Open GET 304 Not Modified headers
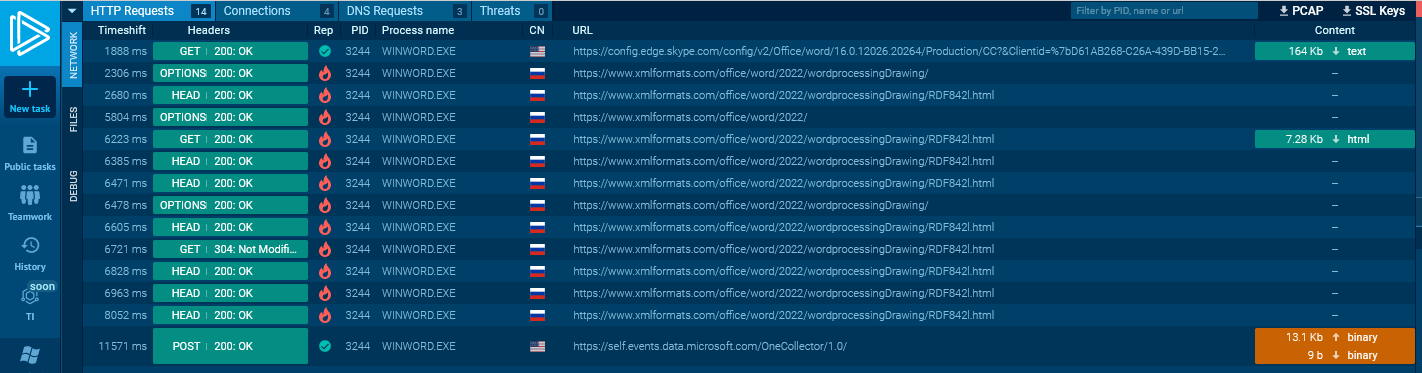 [230, 249]
